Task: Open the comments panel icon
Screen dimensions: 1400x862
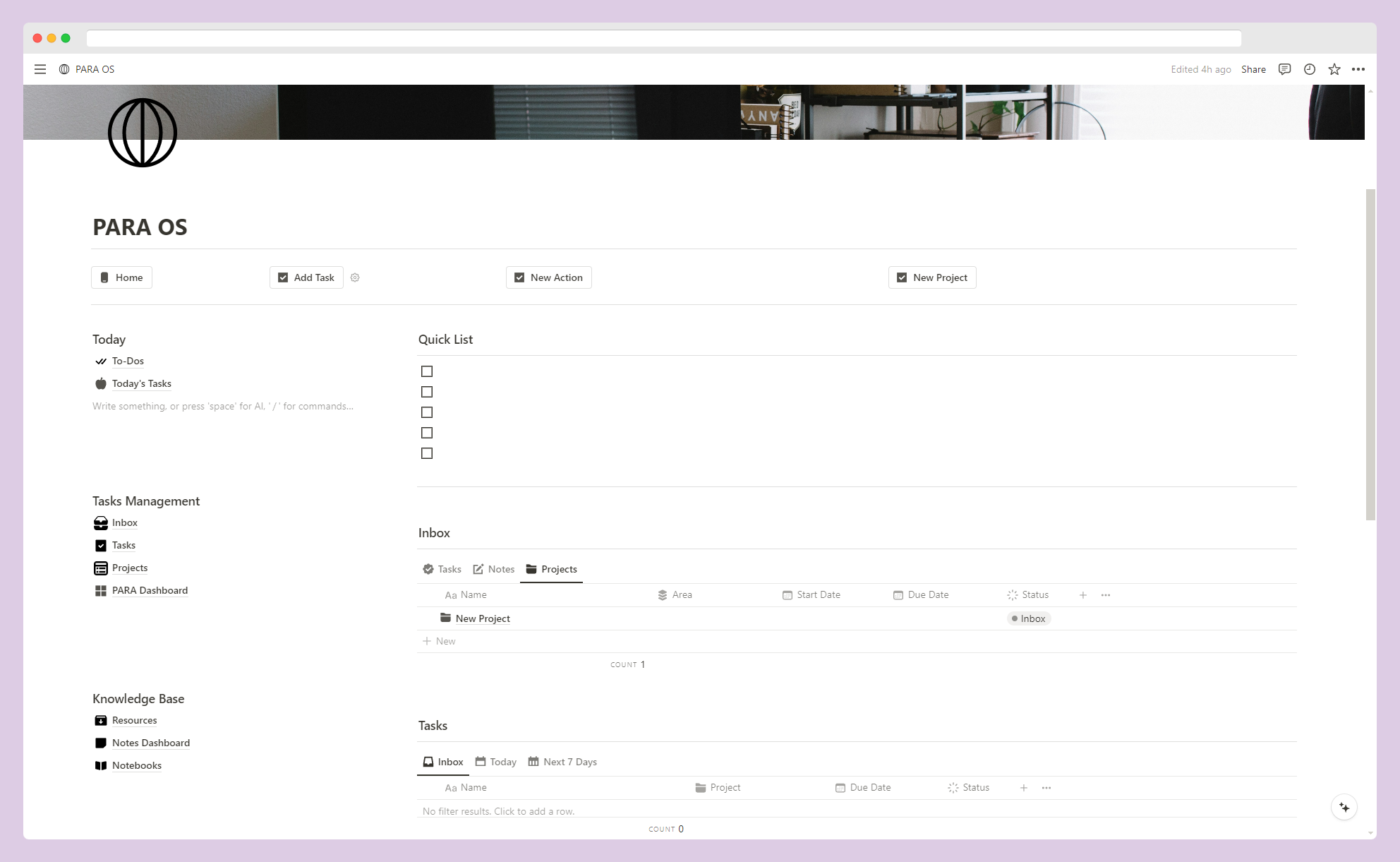Action: click(x=1284, y=69)
